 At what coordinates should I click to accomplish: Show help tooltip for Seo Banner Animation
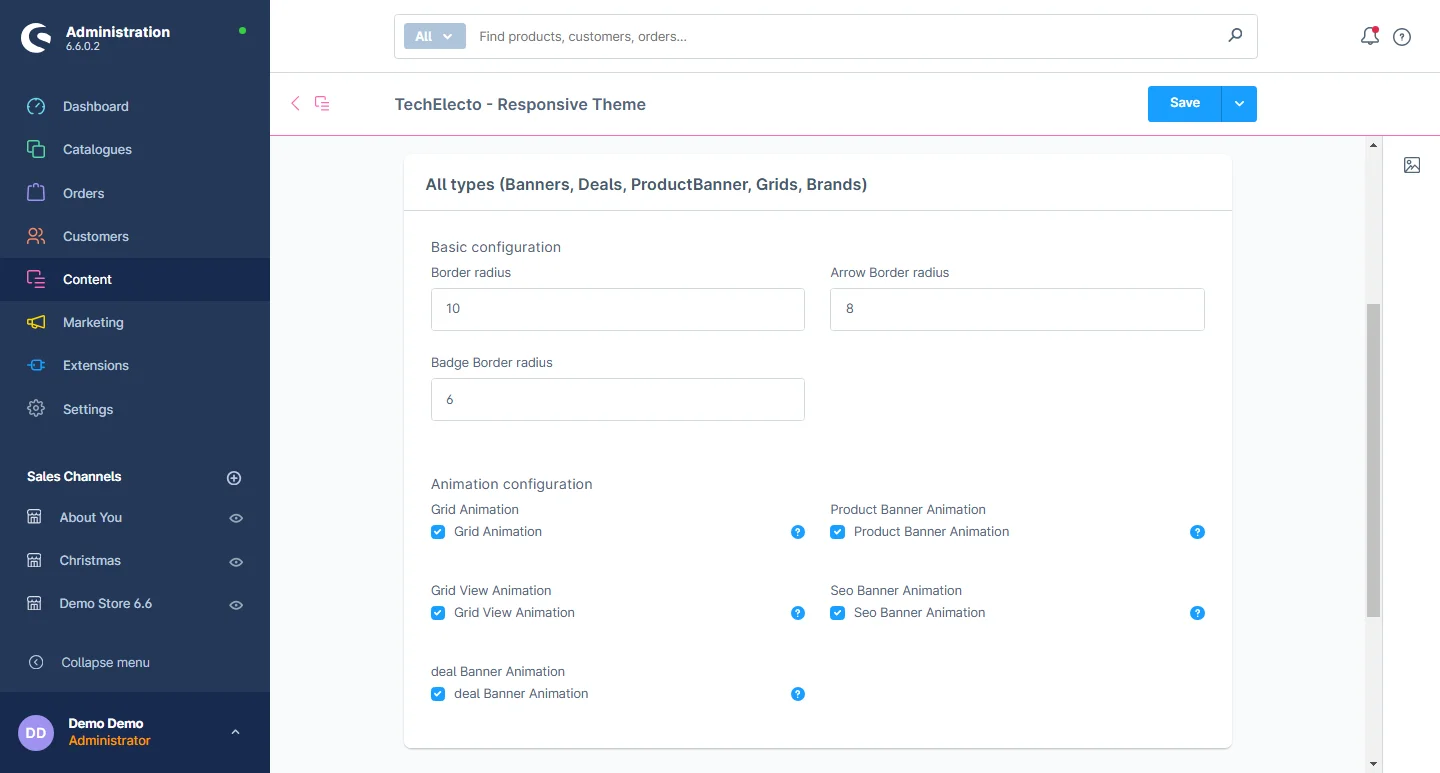pos(1197,613)
